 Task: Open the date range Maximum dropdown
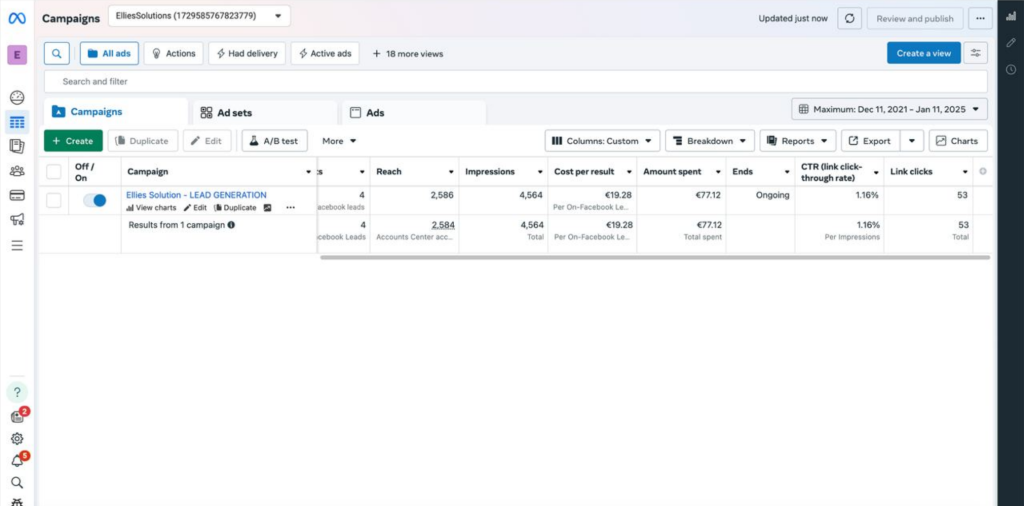coord(889,109)
